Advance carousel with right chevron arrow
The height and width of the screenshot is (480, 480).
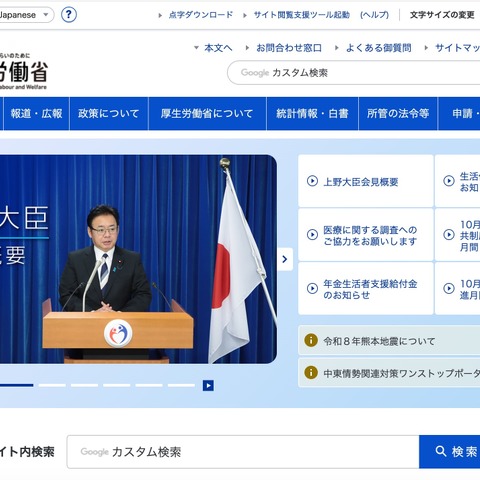click(x=285, y=259)
